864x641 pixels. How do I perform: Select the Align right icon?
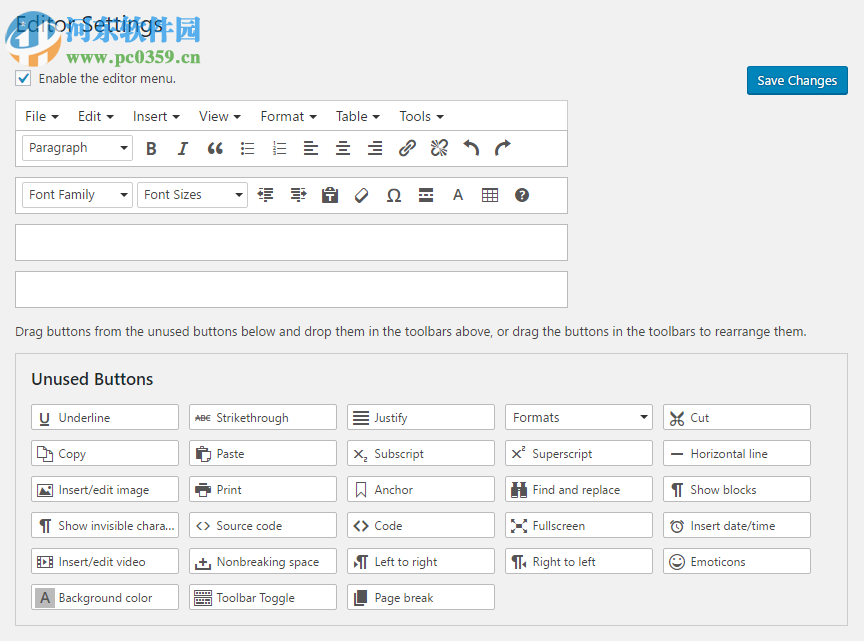coord(375,148)
